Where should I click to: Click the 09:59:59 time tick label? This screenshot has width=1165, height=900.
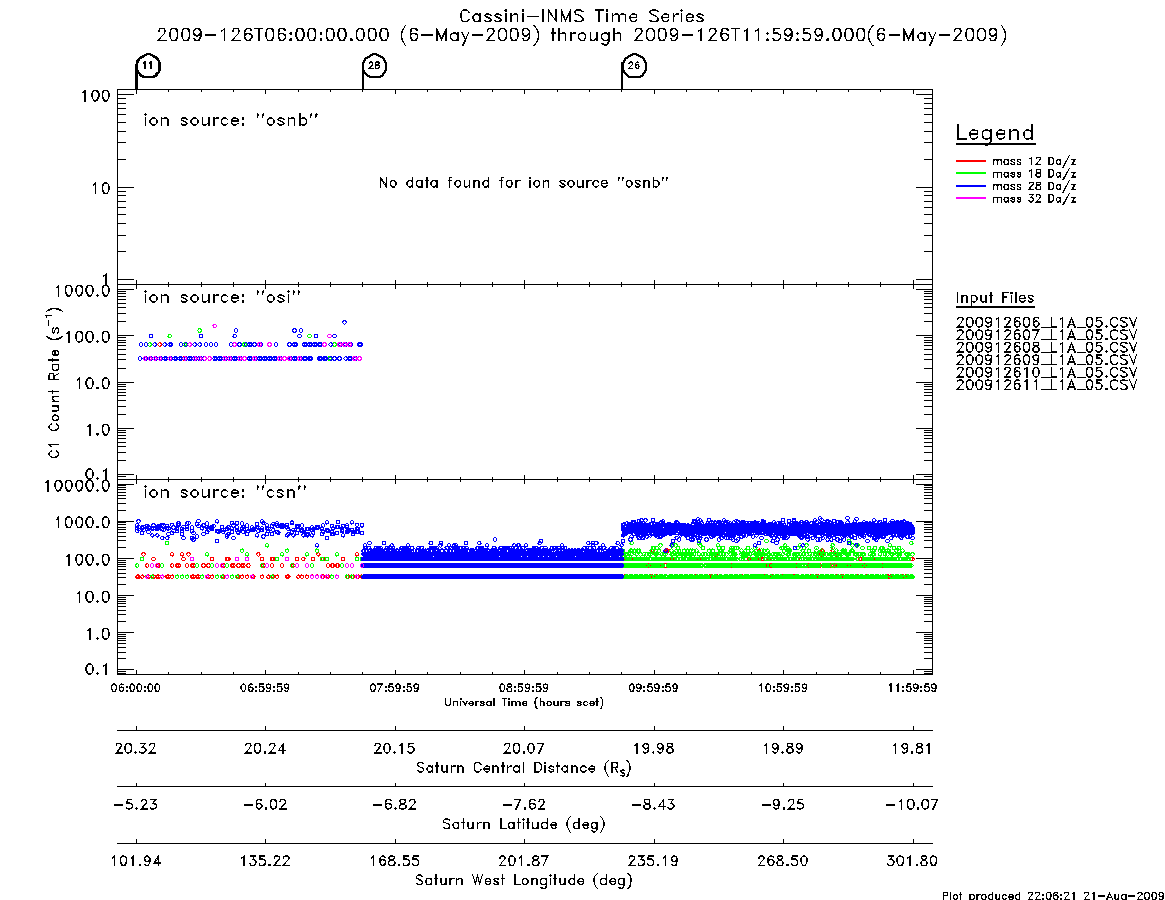(x=653, y=688)
